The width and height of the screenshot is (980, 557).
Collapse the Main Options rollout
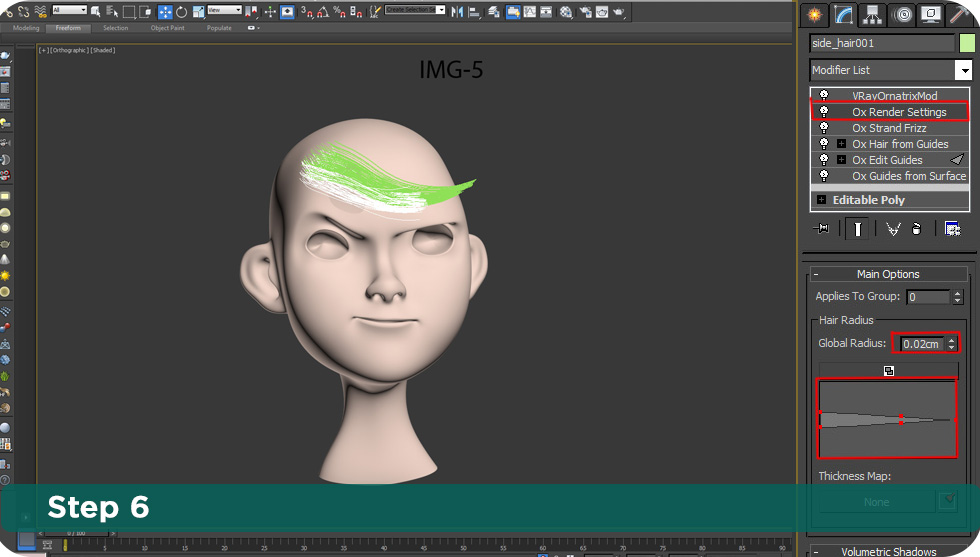(816, 274)
